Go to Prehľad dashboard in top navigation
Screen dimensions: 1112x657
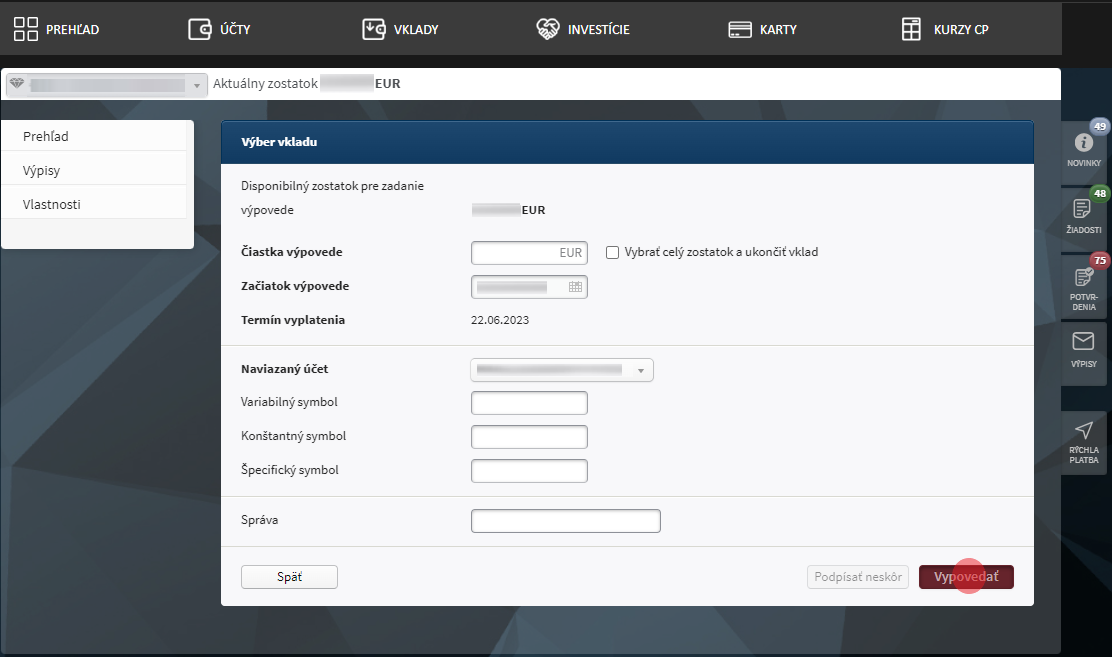click(57, 29)
